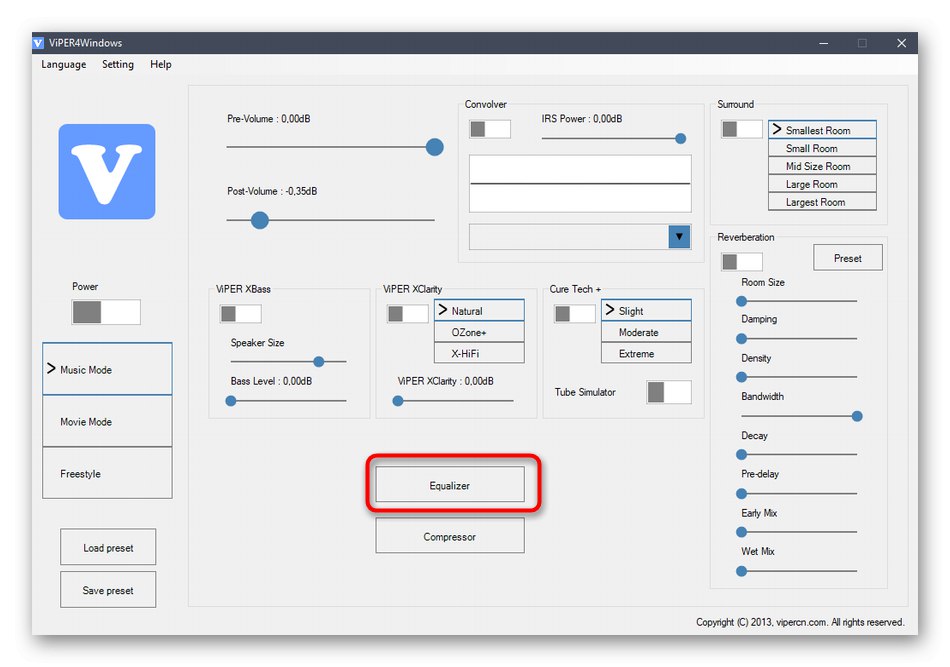This screenshot has height=667, width=950.
Task: Open the Convolver impulse response dropdown arrow
Action: 679,237
